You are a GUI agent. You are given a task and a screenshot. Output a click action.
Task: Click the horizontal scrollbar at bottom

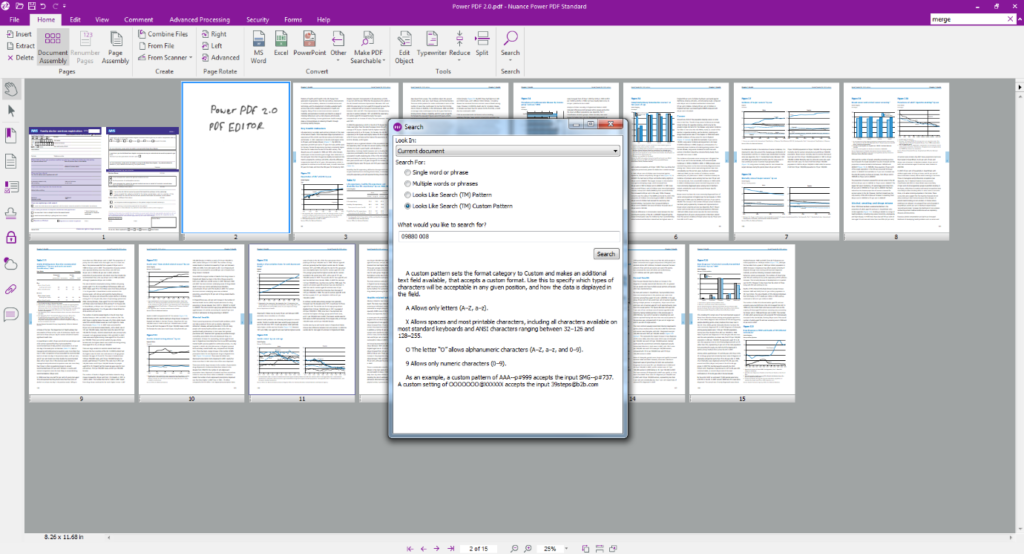(x=559, y=538)
